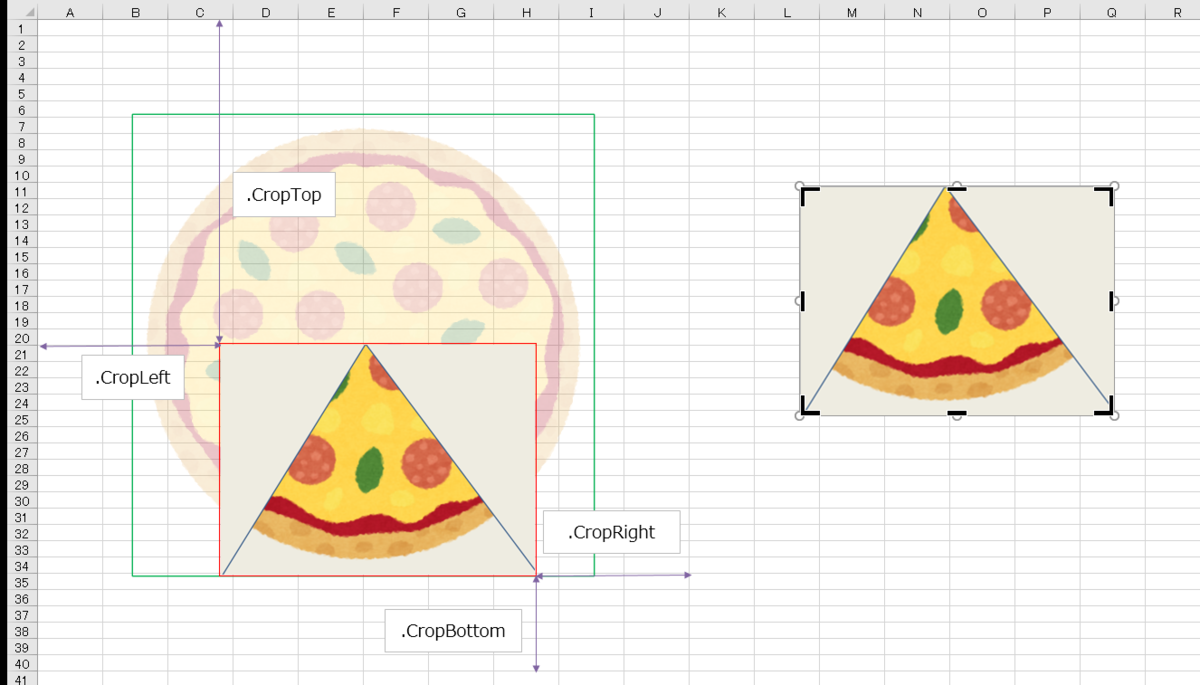This screenshot has width=1200, height=685.
Task: Click the bottom-middle crop handle
Action: 957,412
